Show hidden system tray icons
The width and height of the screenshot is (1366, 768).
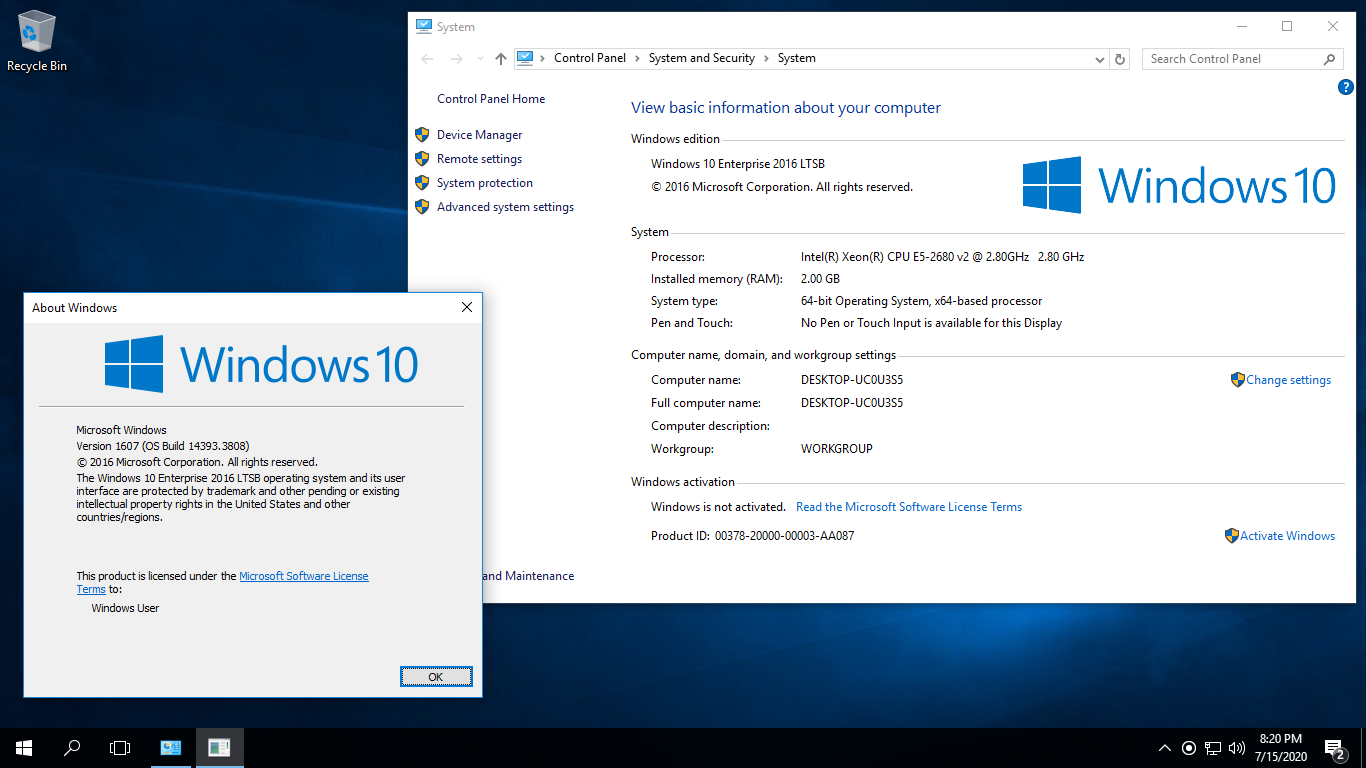coord(1164,748)
